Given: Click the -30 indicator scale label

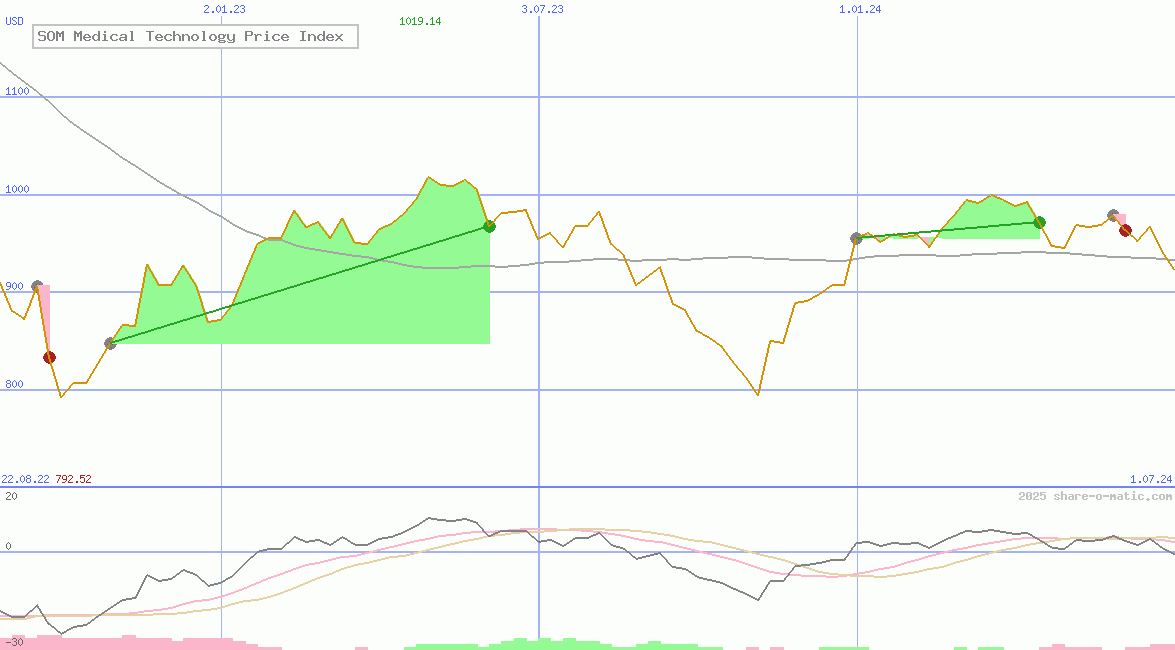Looking at the screenshot, I should (13, 643).
